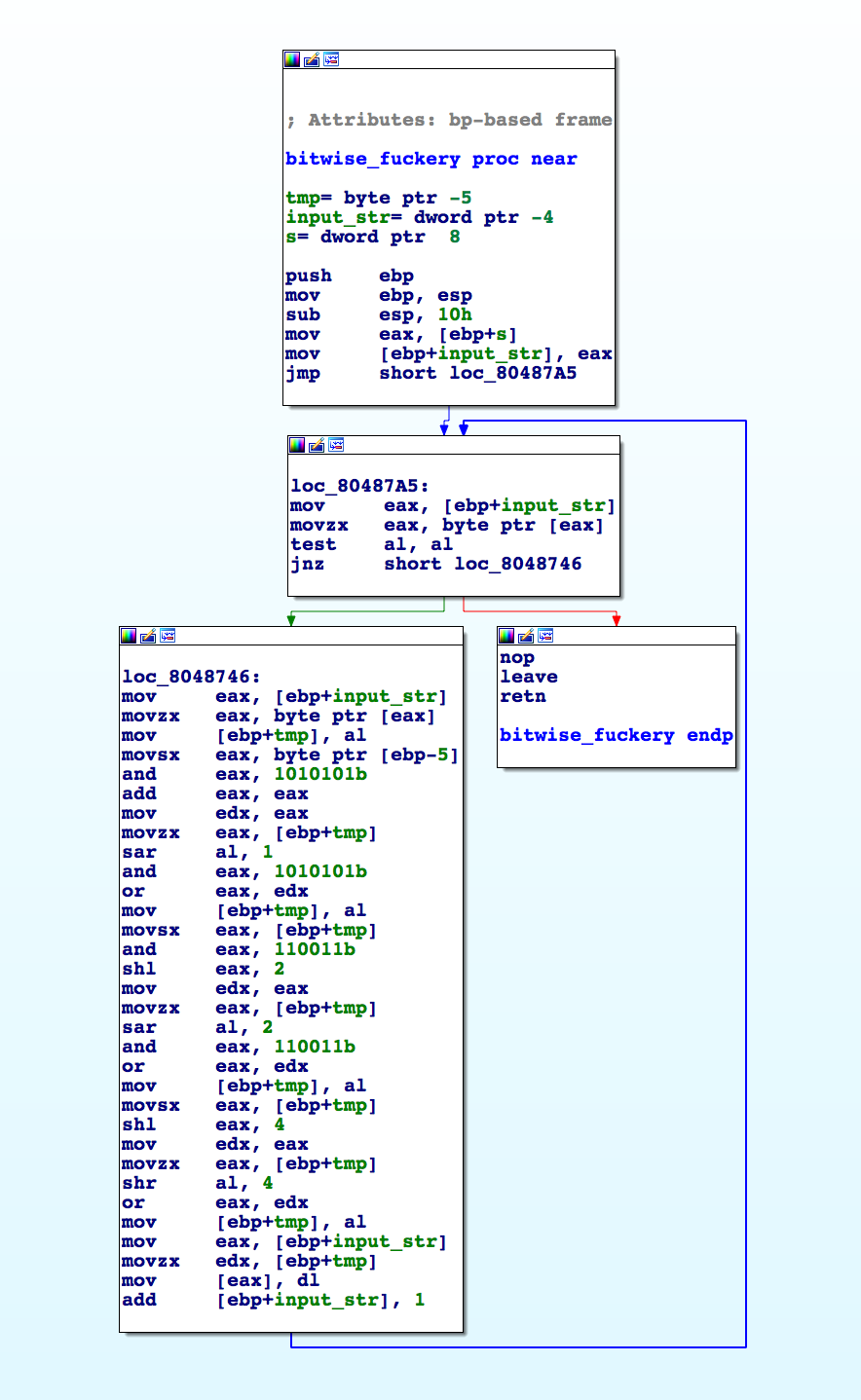The width and height of the screenshot is (861, 1400).
Task: Collapse loc_80487A5 block using its group icon
Action: (x=336, y=445)
